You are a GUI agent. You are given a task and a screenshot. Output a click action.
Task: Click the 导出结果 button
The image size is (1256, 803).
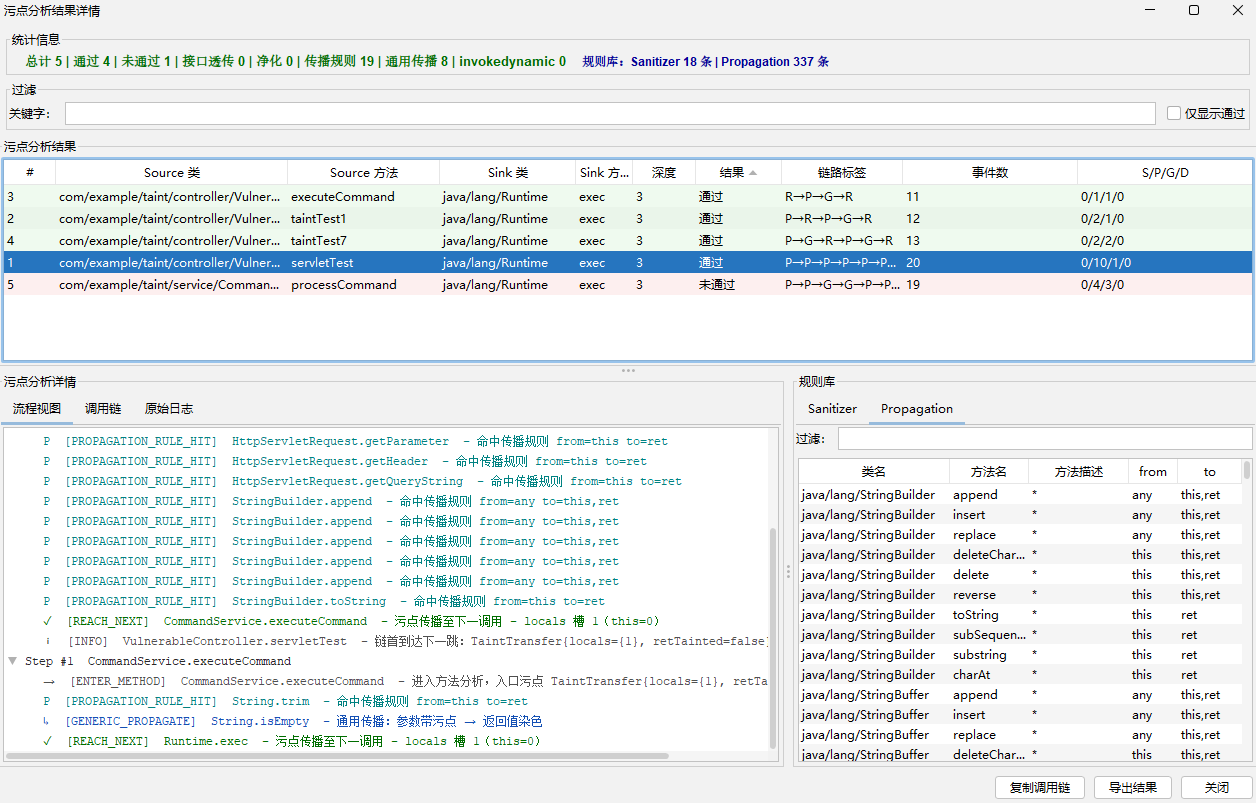click(1132, 787)
